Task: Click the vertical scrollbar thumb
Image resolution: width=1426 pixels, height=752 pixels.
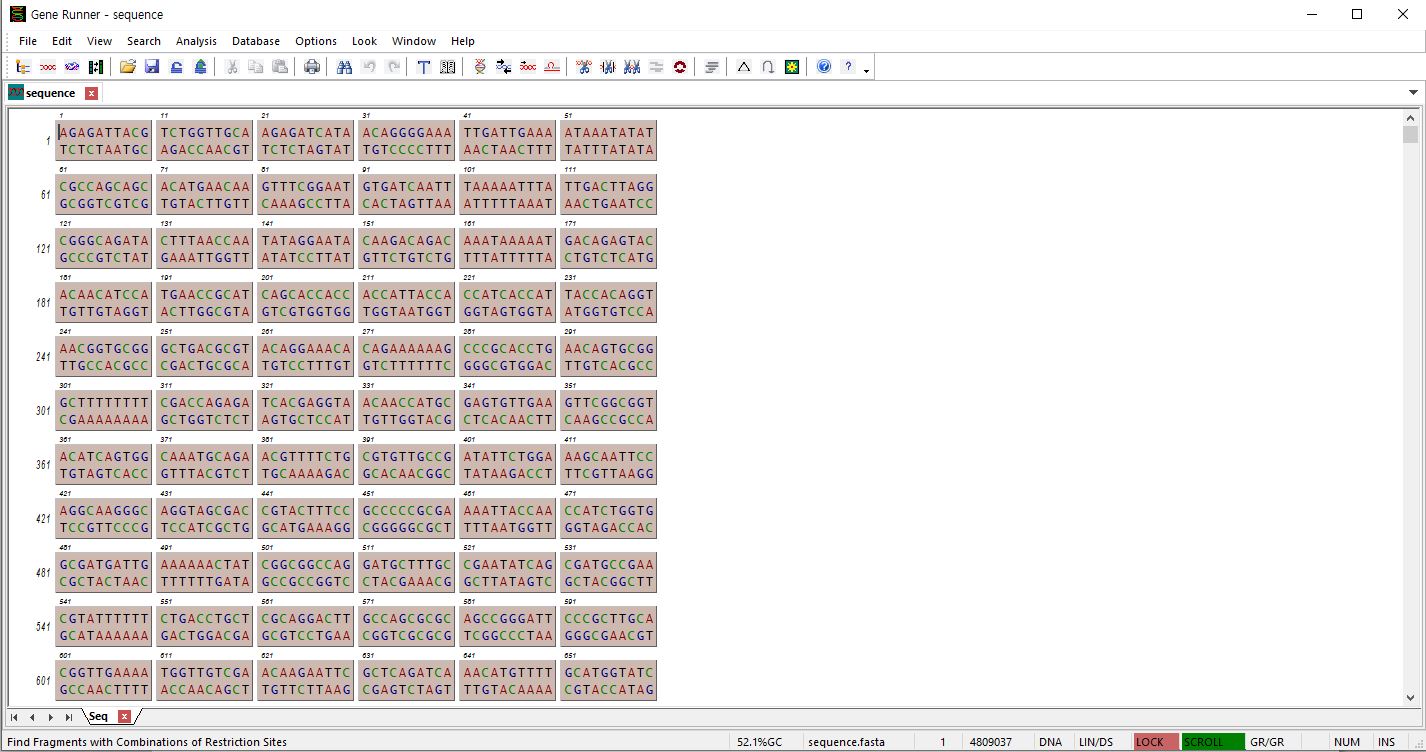Action: [1410, 135]
